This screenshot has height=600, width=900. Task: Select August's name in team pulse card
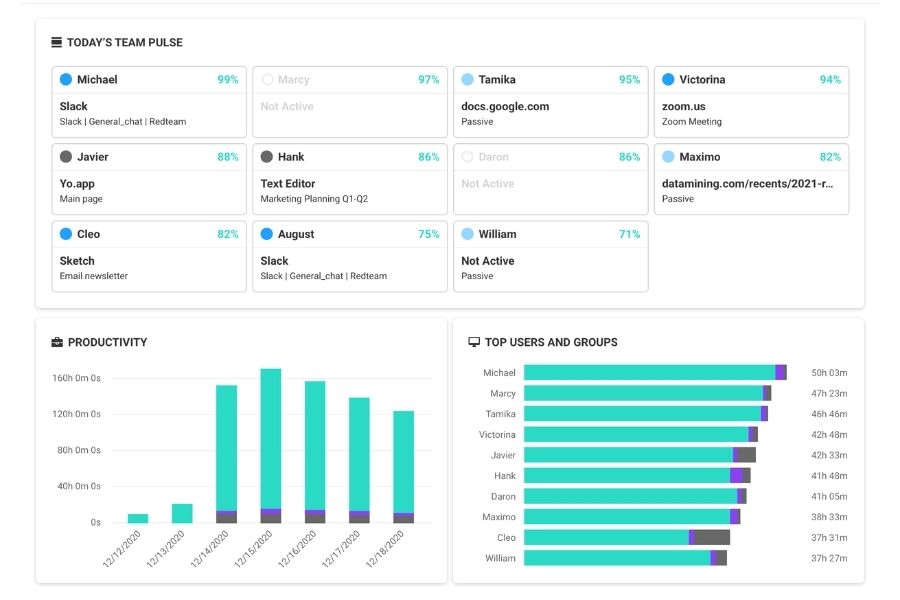click(x=296, y=234)
